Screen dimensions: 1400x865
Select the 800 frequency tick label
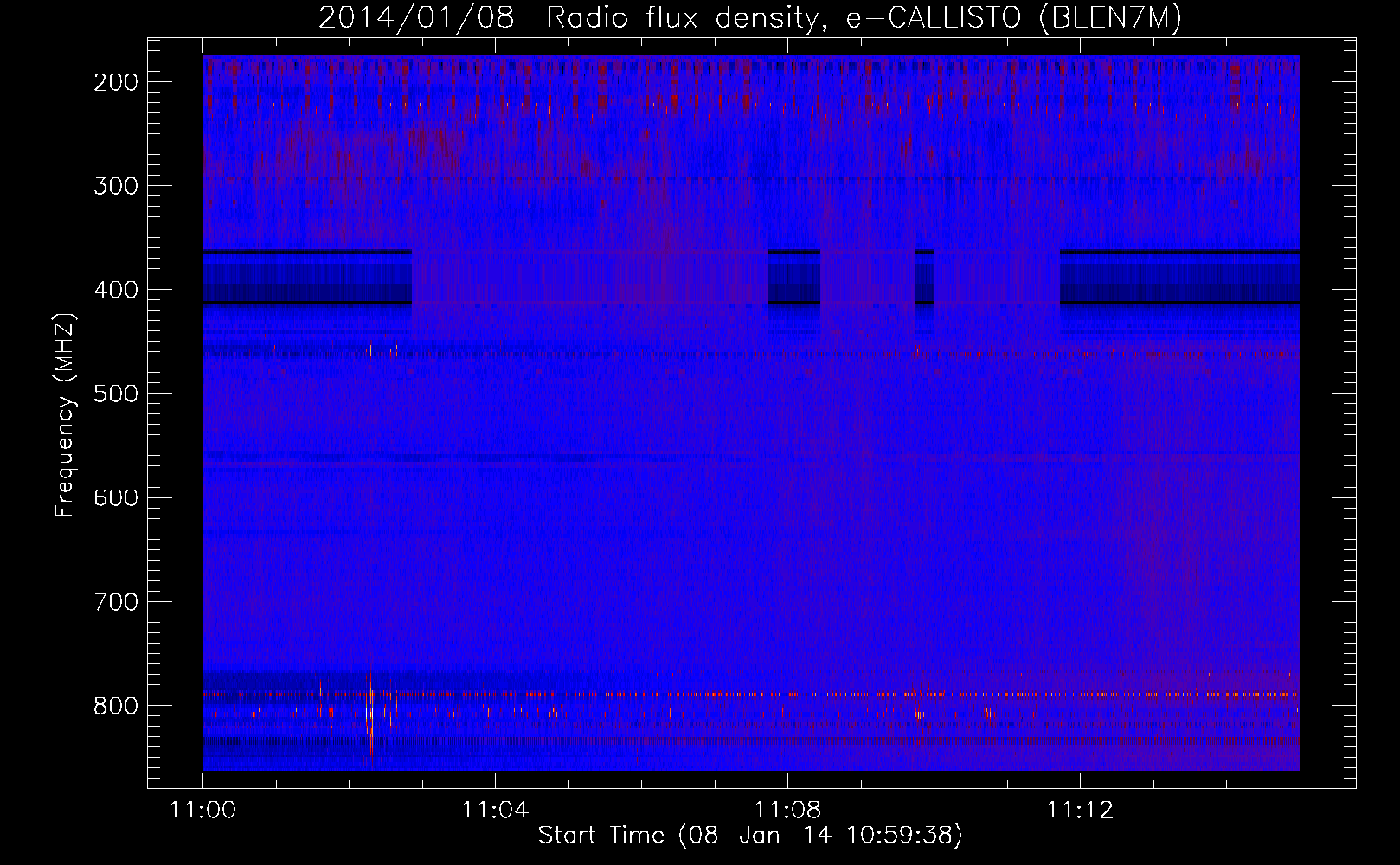pyautogui.click(x=116, y=706)
